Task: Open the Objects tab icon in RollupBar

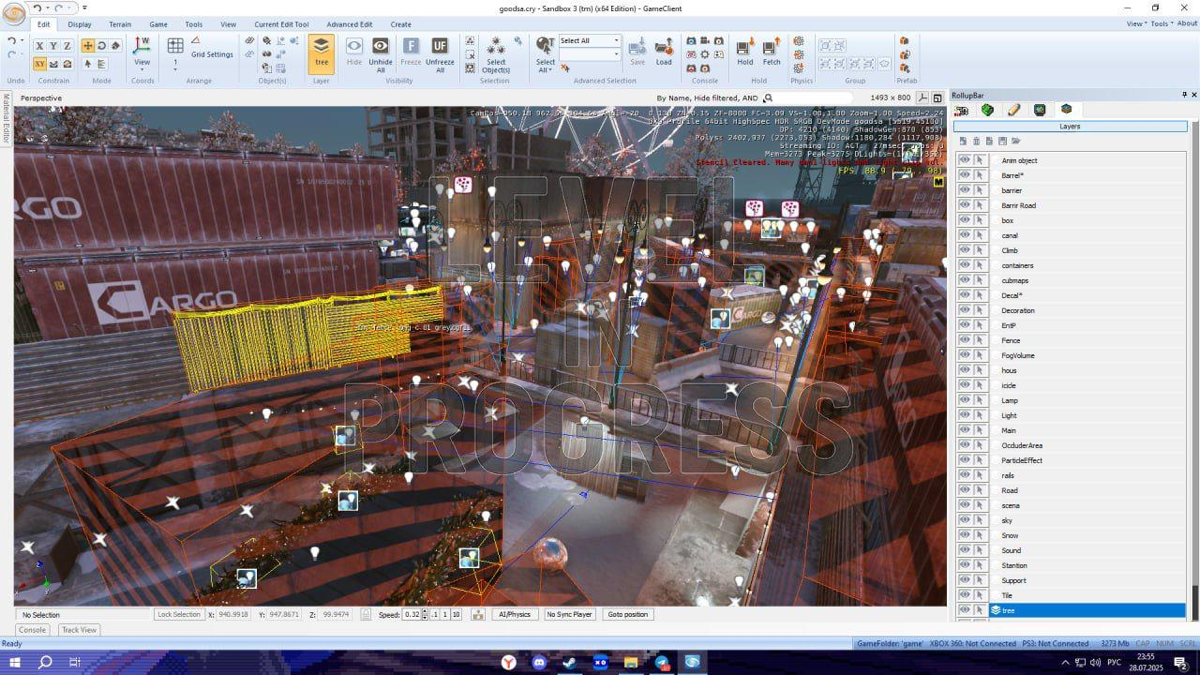Action: (962, 110)
